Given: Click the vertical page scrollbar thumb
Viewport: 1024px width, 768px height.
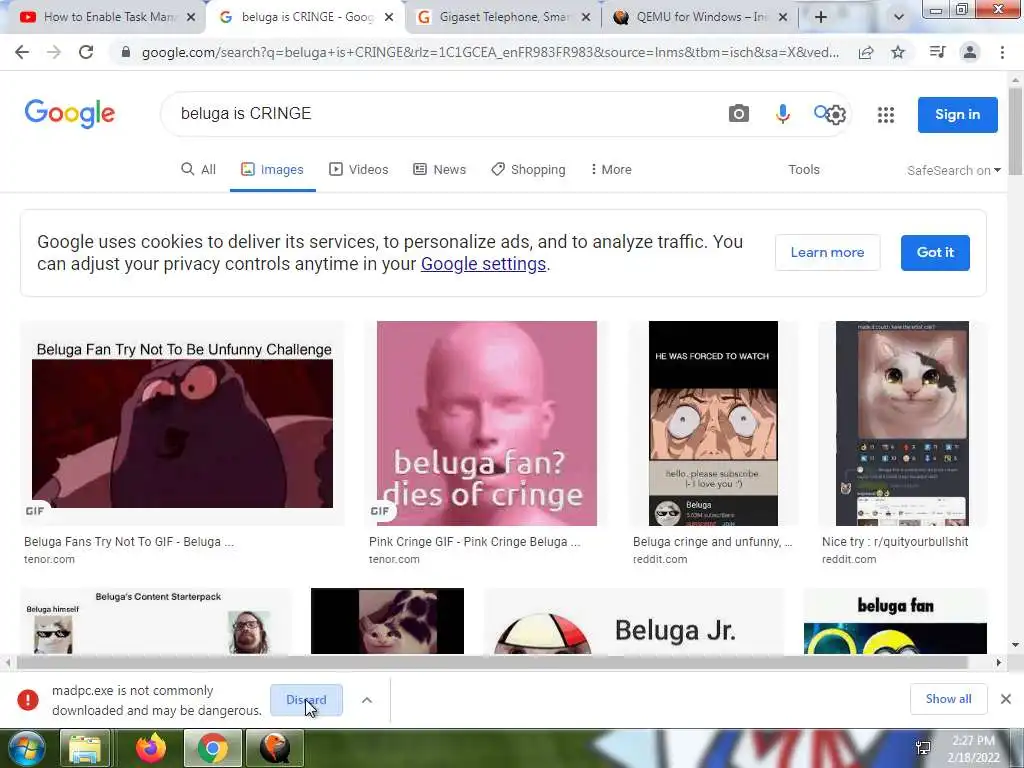Looking at the screenshot, I should 1015,131.
